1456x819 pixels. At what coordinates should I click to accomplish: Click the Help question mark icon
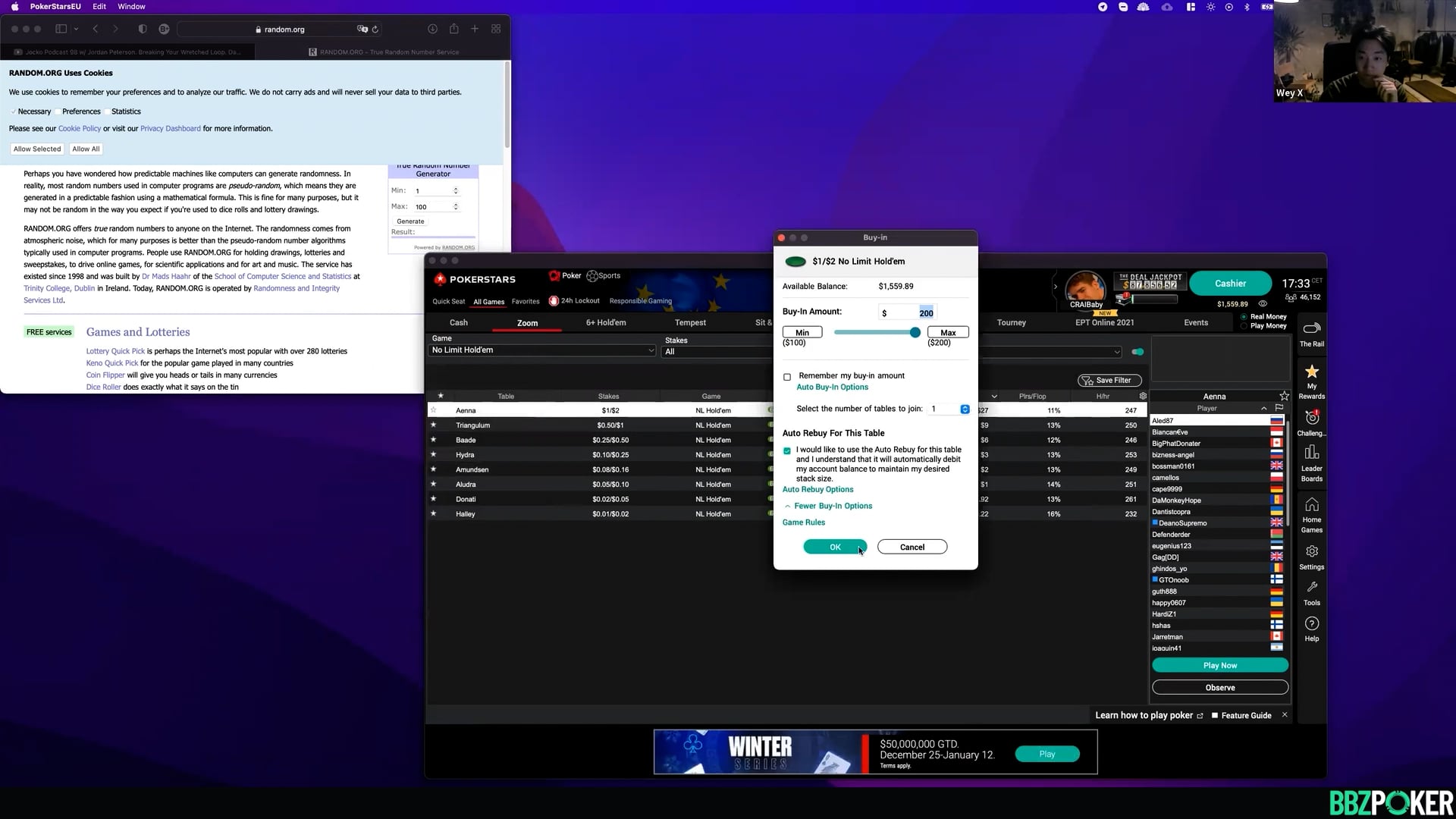pos(1311,628)
